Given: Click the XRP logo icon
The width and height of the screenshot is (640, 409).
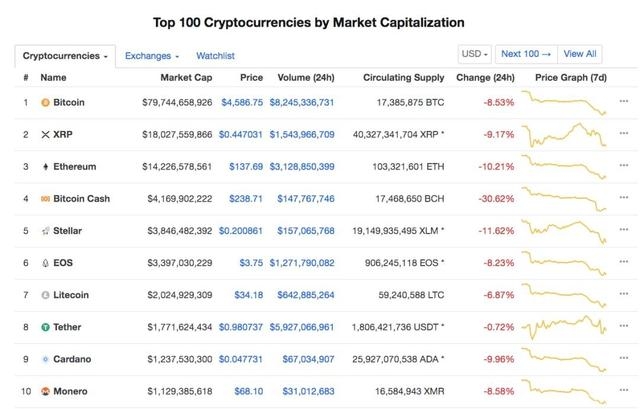Looking at the screenshot, I should pos(44,134).
